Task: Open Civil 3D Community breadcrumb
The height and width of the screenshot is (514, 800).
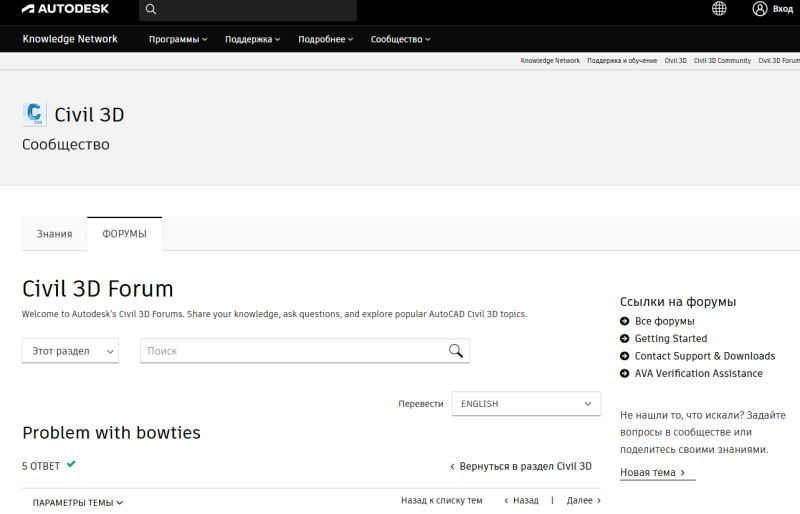Action: (x=722, y=61)
